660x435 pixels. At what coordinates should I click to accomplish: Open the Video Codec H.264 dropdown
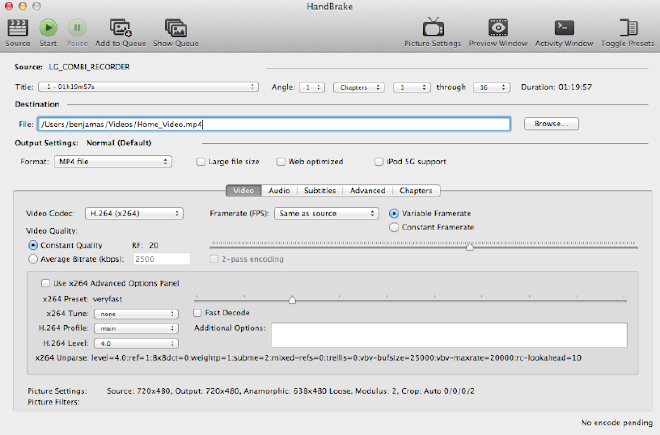pos(134,213)
